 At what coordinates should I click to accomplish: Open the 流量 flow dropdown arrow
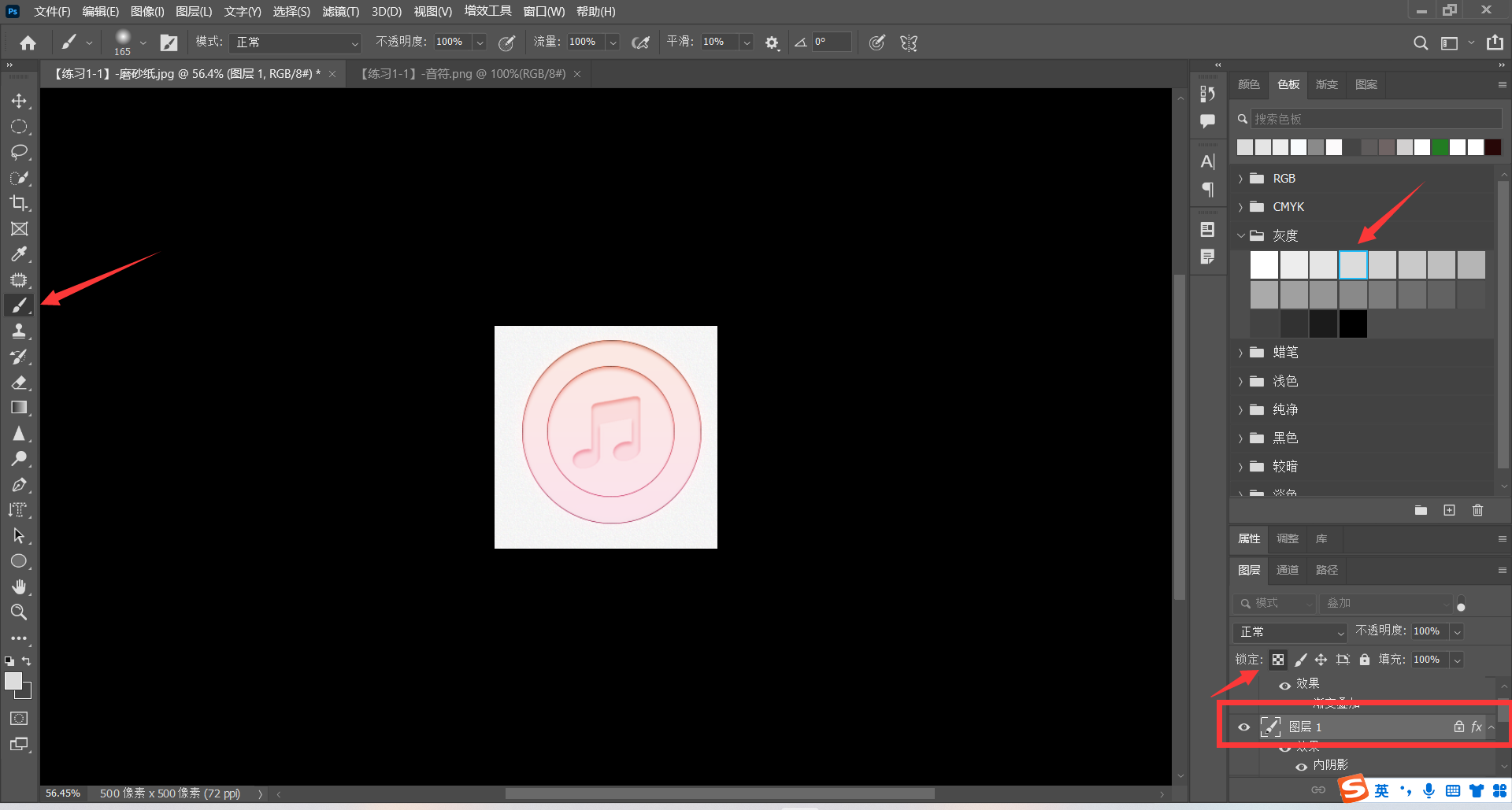pyautogui.click(x=613, y=43)
